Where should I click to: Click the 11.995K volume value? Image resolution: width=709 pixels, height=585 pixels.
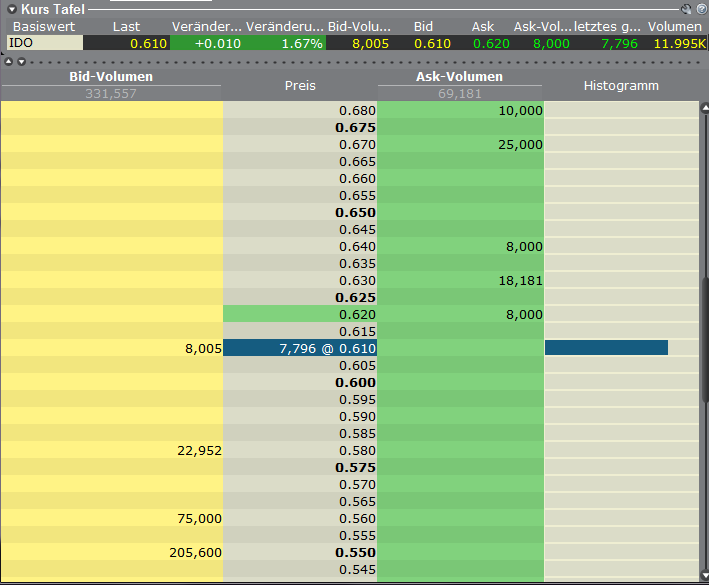680,43
